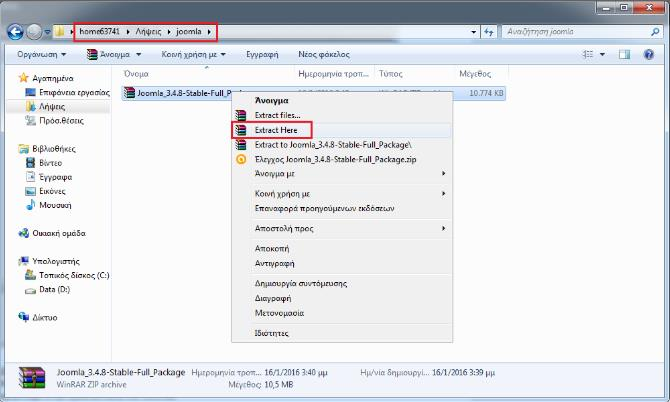This screenshot has height=402, width=670.
Task: Click the change view icon
Action: (x=588, y=54)
